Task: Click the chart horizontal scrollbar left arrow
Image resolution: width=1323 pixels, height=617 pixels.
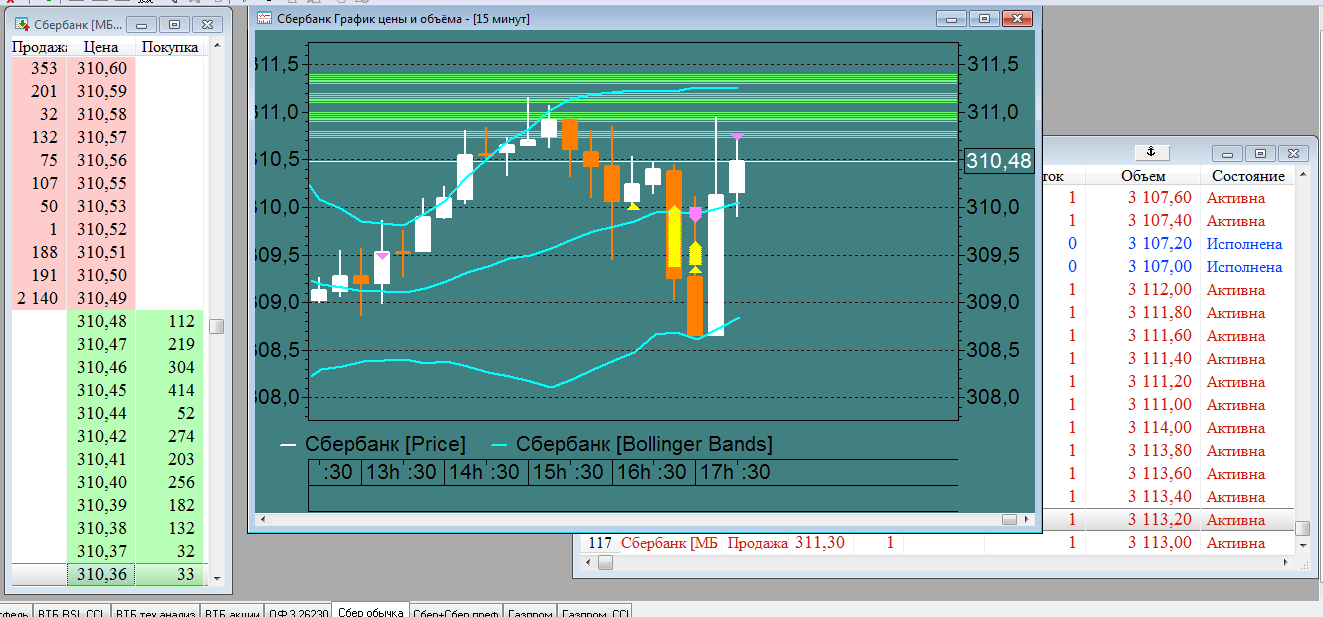Action: tap(262, 519)
